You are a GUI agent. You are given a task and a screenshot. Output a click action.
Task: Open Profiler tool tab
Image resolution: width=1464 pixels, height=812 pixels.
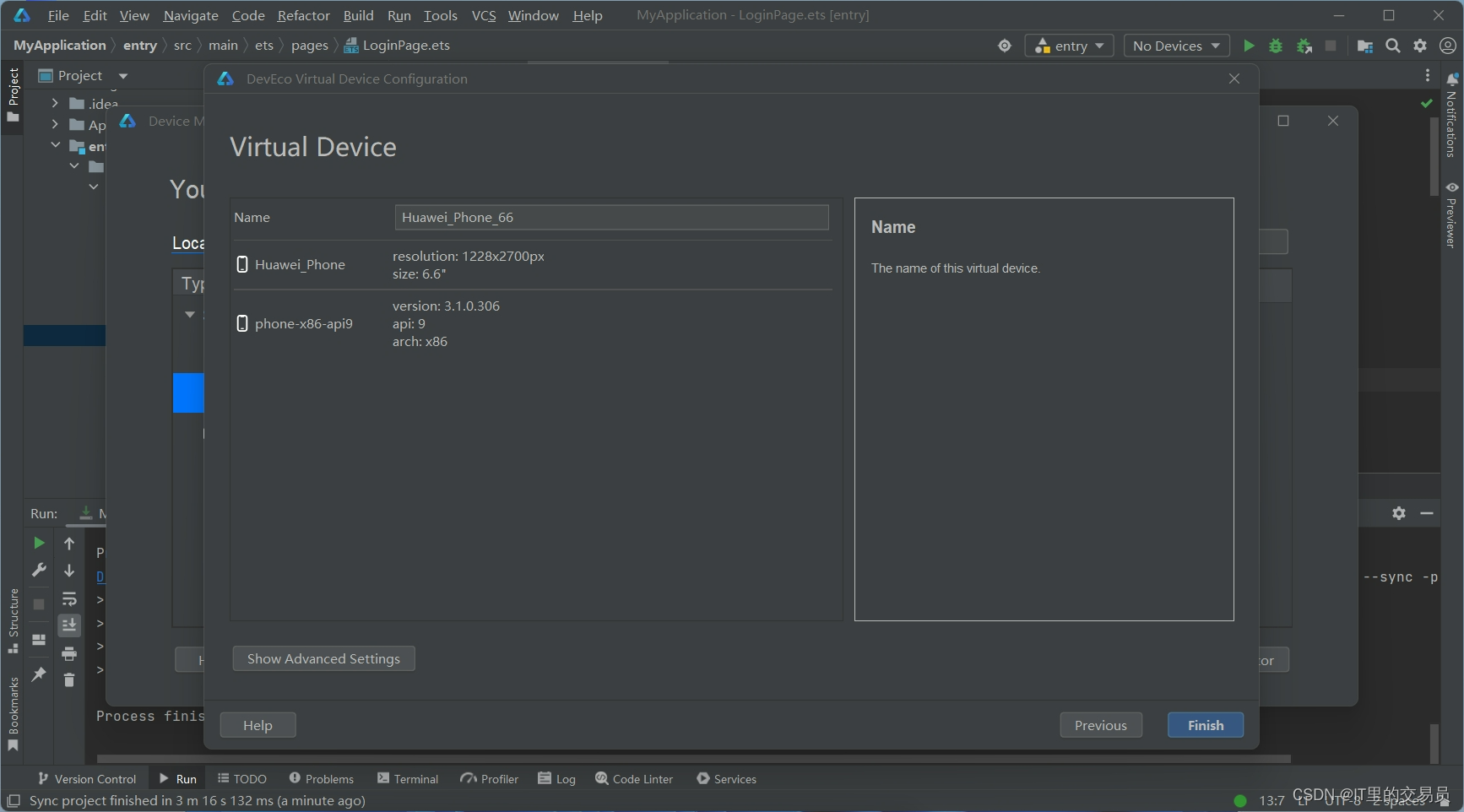490,778
